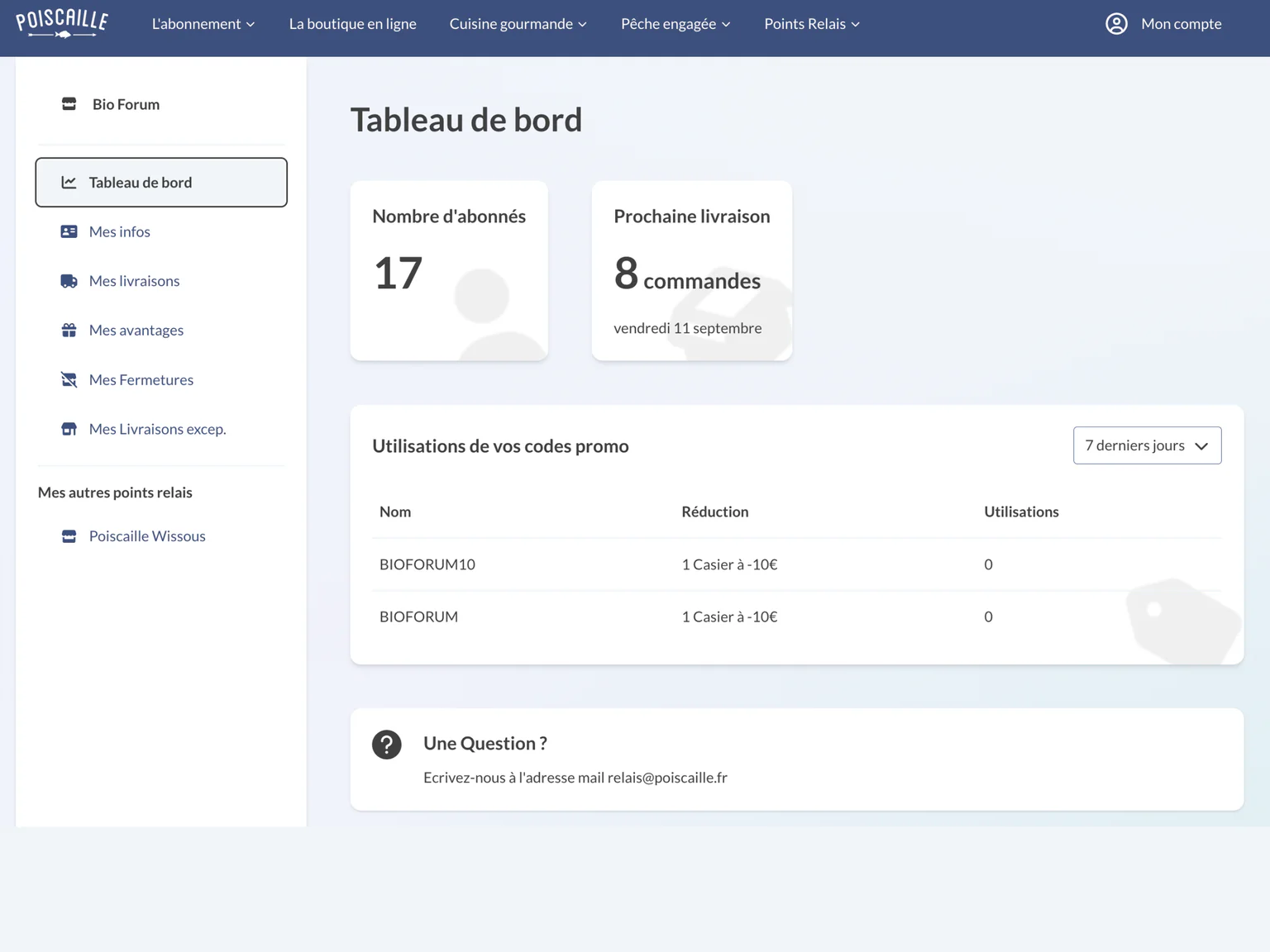Click the Mes avantages gift icon

click(x=69, y=331)
